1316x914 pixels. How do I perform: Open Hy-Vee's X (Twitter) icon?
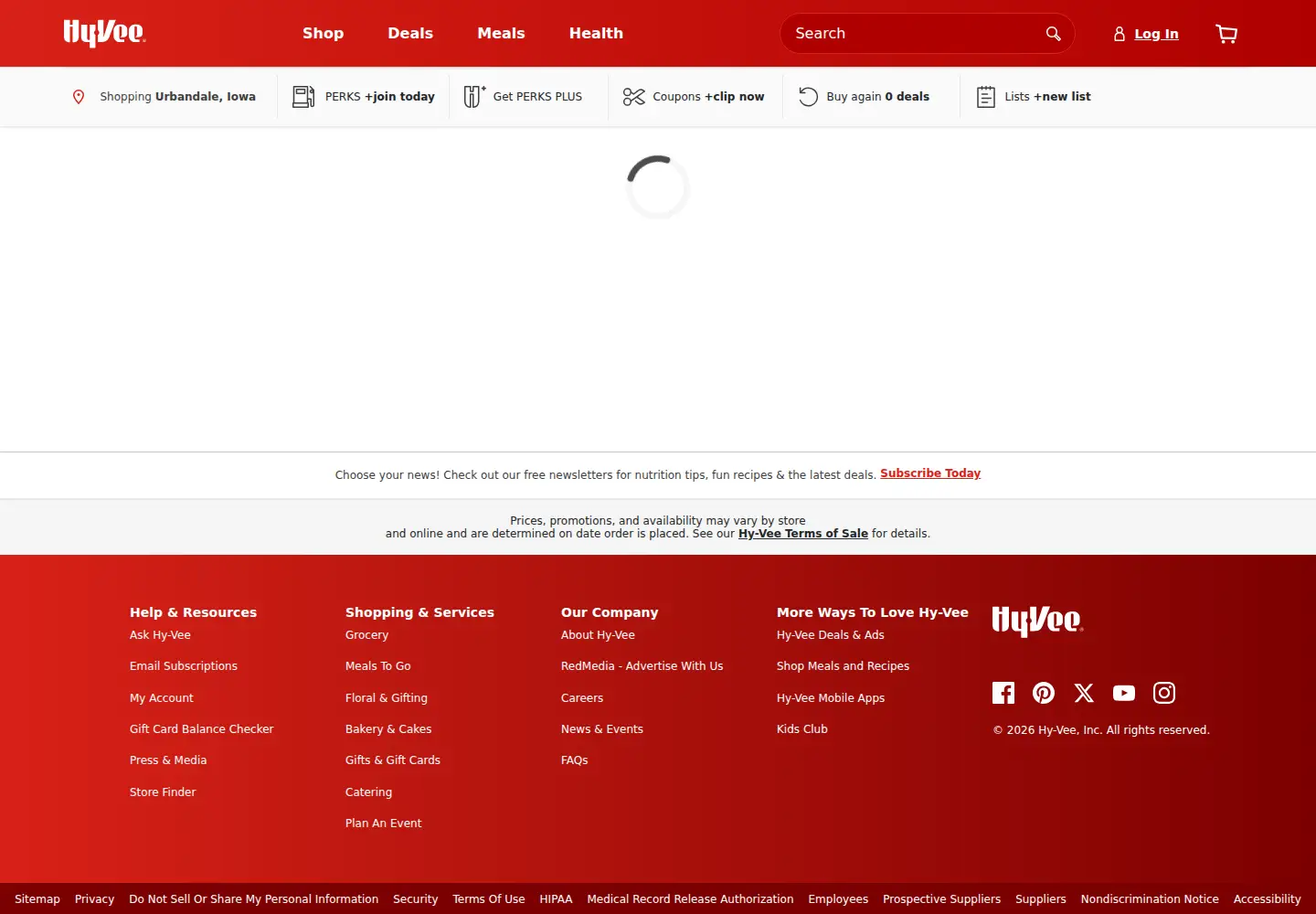point(1084,693)
